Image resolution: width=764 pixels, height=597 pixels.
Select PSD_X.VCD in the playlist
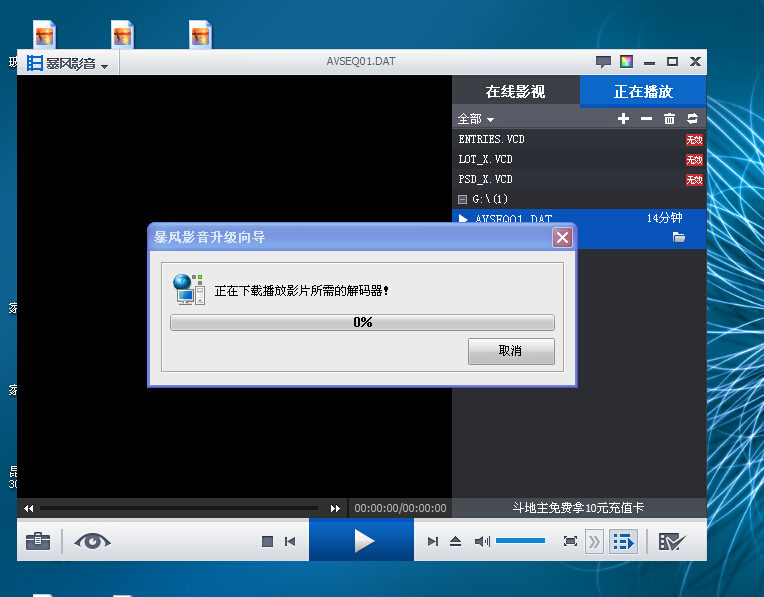(579, 179)
